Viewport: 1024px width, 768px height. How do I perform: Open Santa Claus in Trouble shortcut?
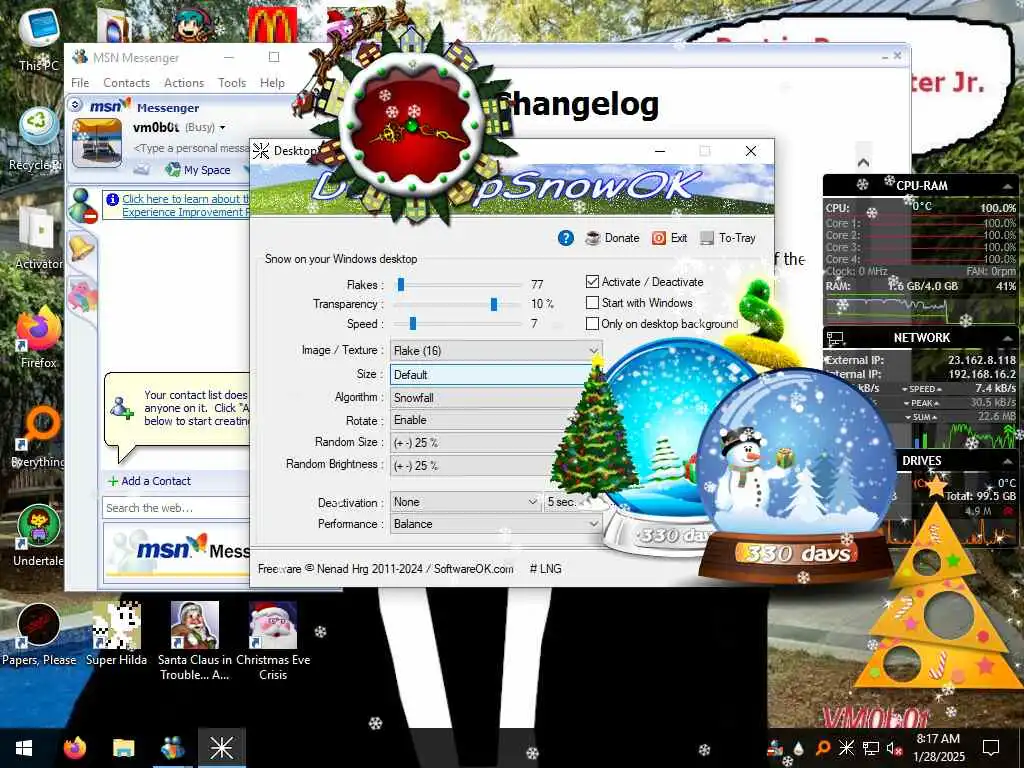coord(195,641)
